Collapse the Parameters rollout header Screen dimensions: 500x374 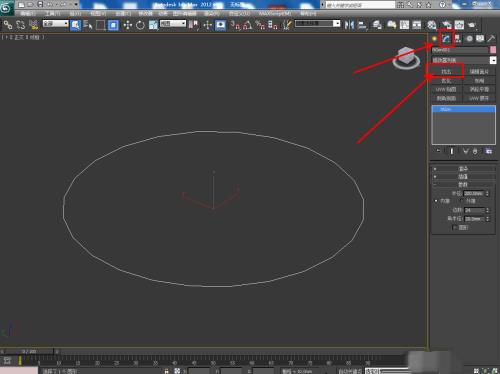pyautogui.click(x=463, y=184)
